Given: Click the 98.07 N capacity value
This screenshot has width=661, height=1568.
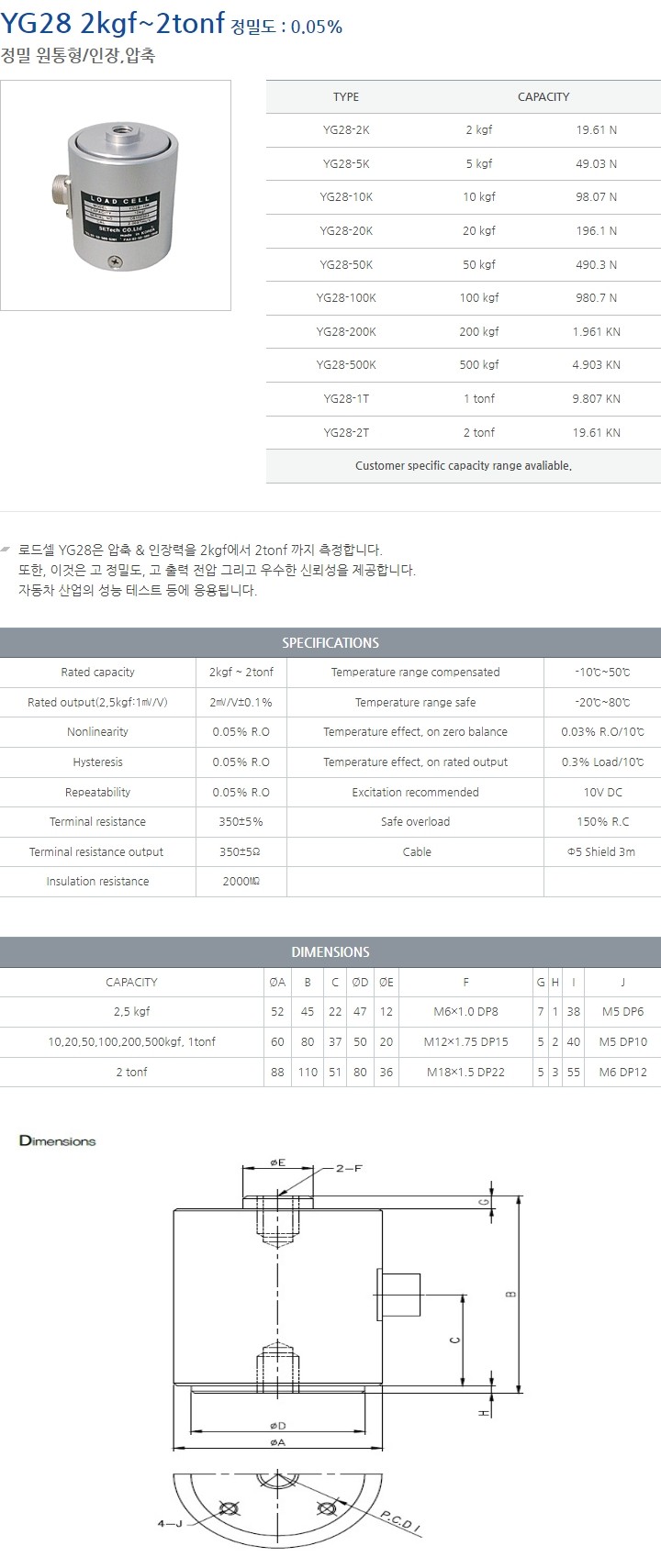Looking at the screenshot, I should tap(596, 197).
